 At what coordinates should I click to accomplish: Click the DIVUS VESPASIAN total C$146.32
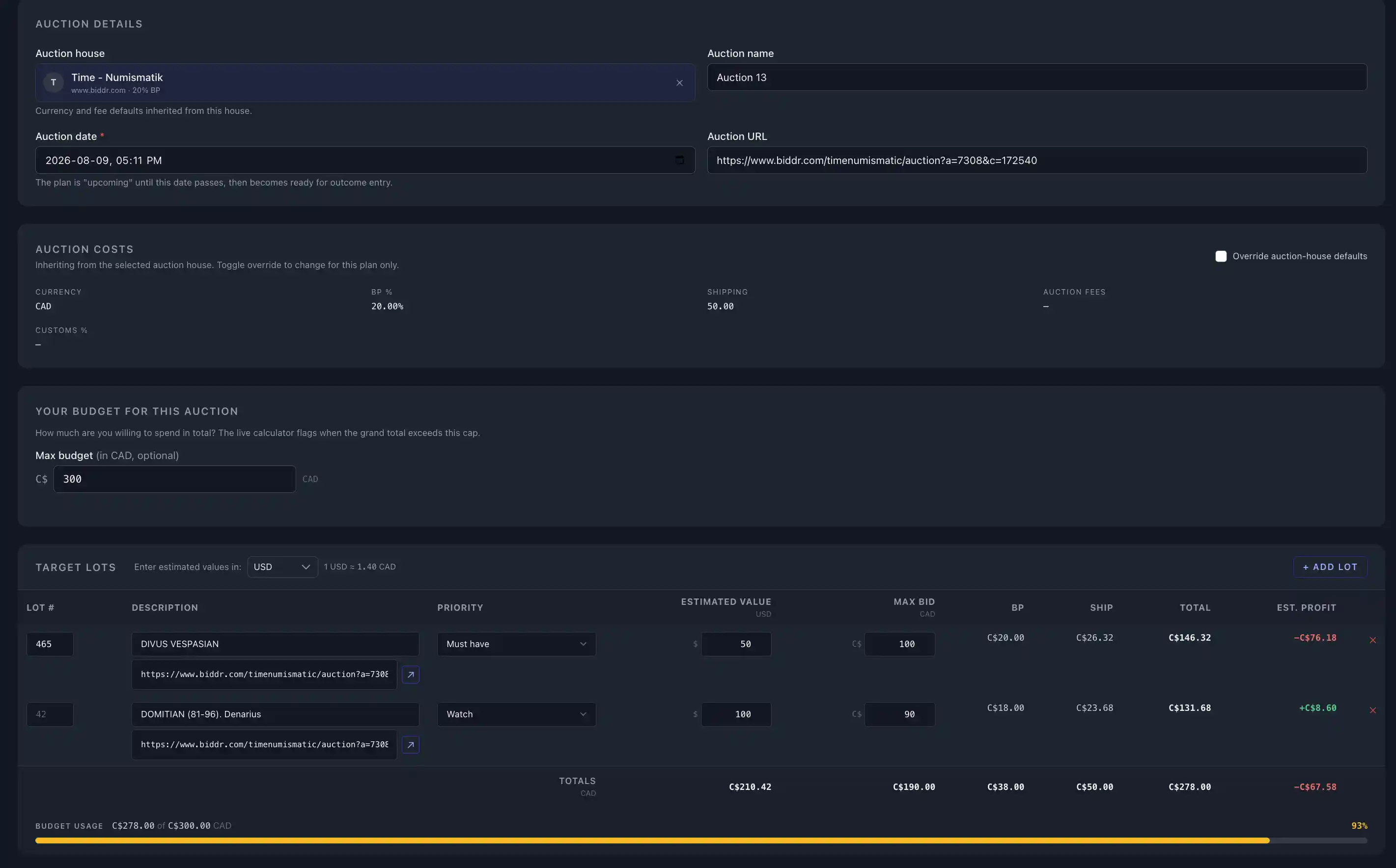pyautogui.click(x=1189, y=638)
